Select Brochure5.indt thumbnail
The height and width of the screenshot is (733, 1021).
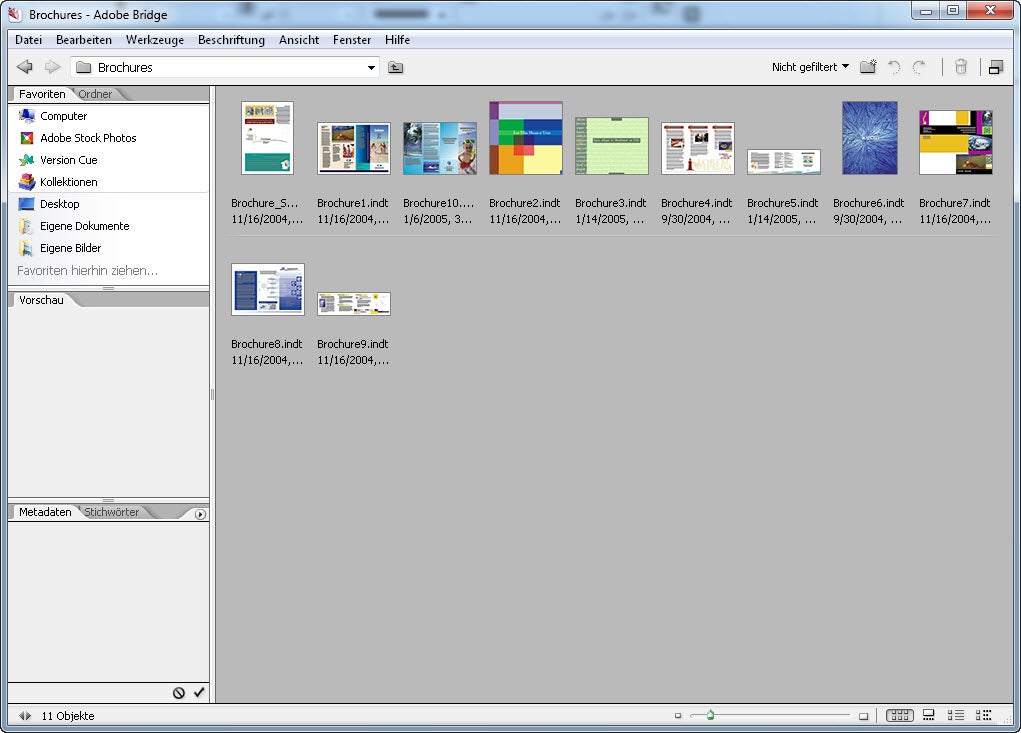click(783, 161)
